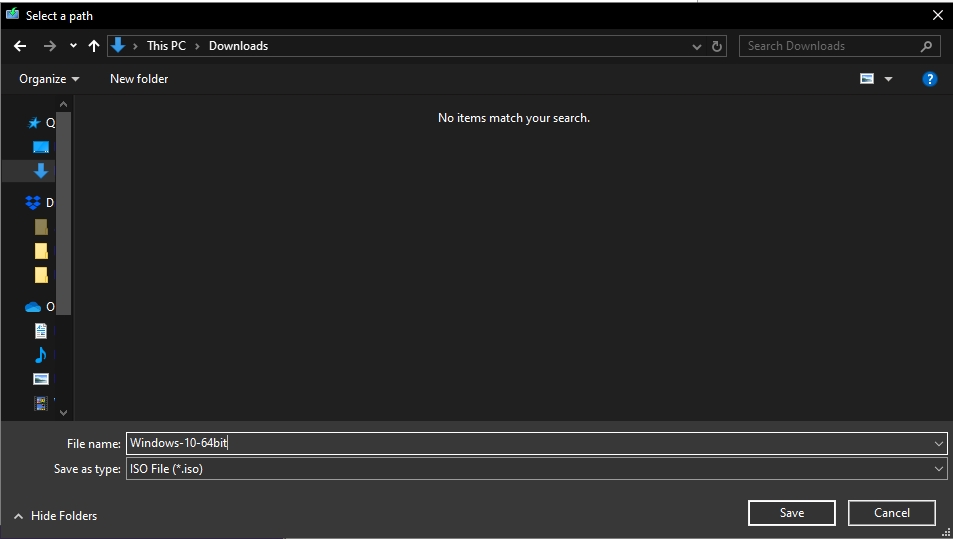Open the view options dropdown arrow
Image resolution: width=953 pixels, height=539 pixels.
[x=888, y=79]
